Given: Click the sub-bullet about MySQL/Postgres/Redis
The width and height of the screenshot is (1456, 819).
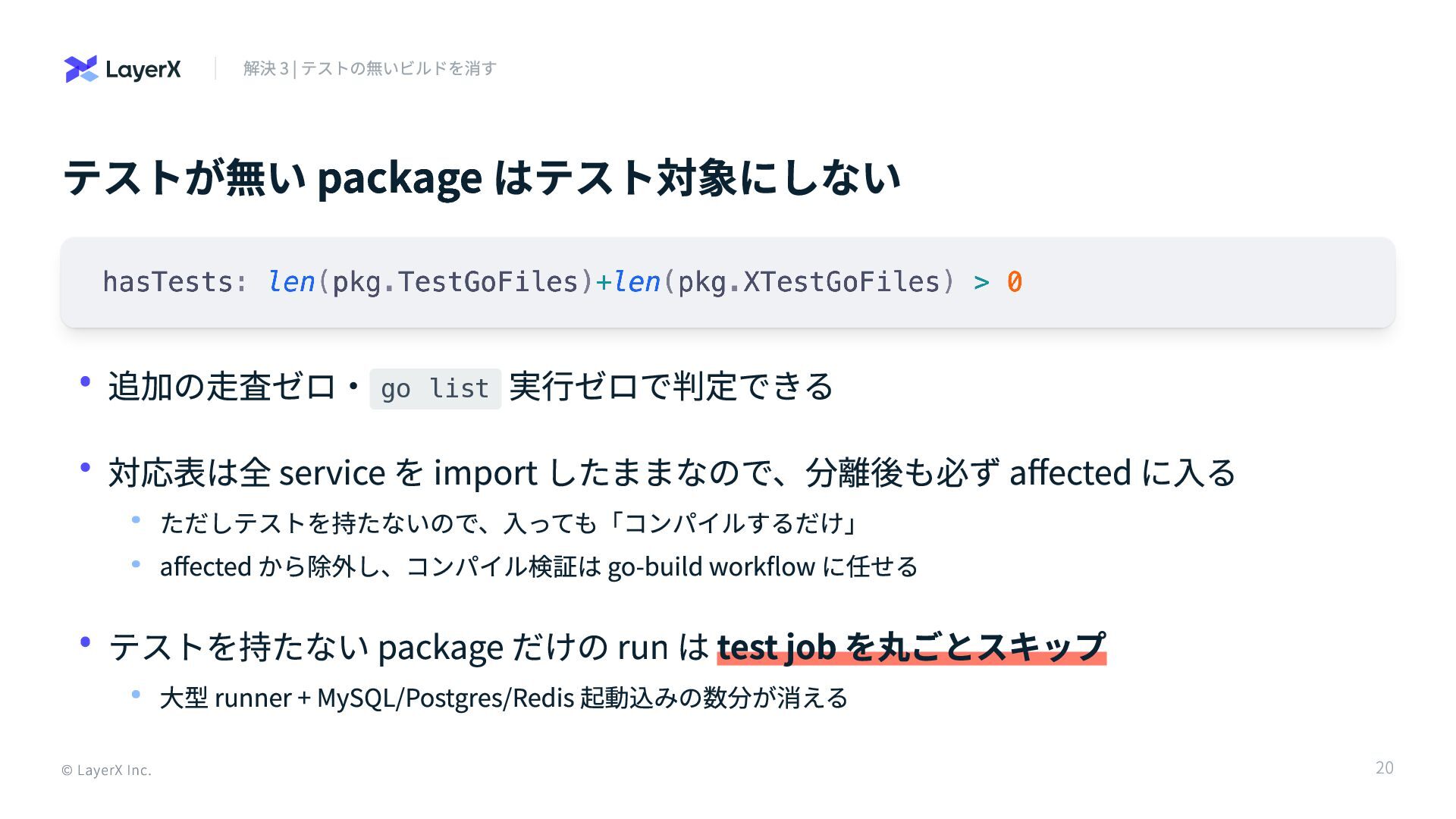Looking at the screenshot, I should 504,698.
